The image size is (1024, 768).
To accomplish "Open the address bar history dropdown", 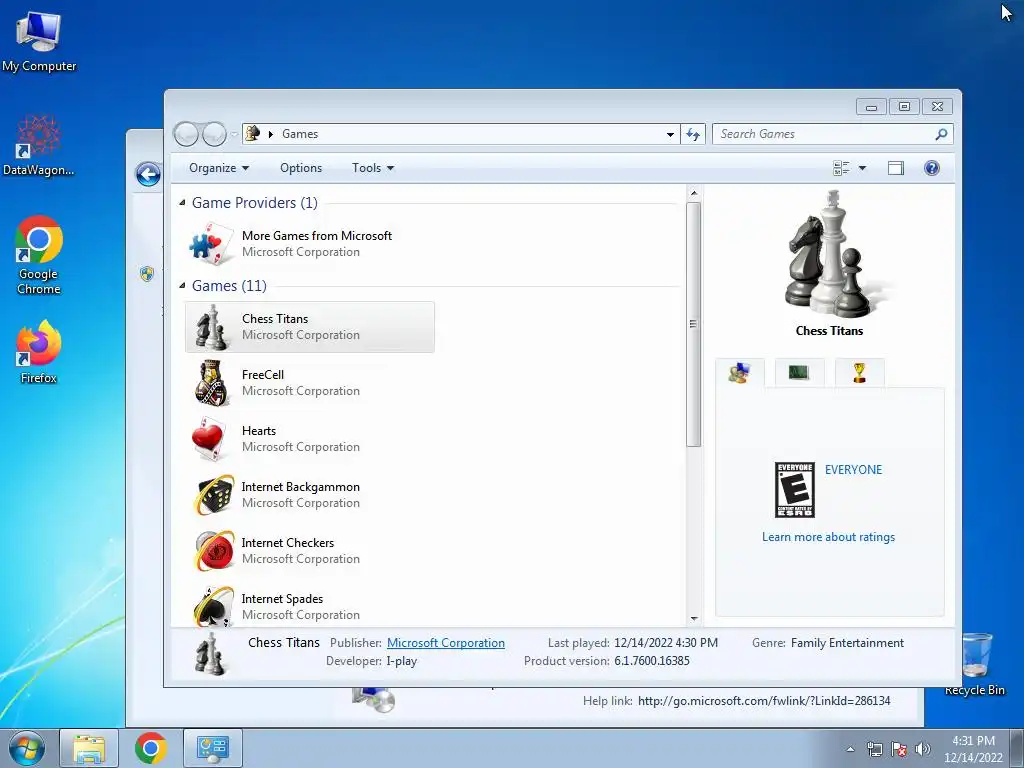I will pyautogui.click(x=670, y=134).
